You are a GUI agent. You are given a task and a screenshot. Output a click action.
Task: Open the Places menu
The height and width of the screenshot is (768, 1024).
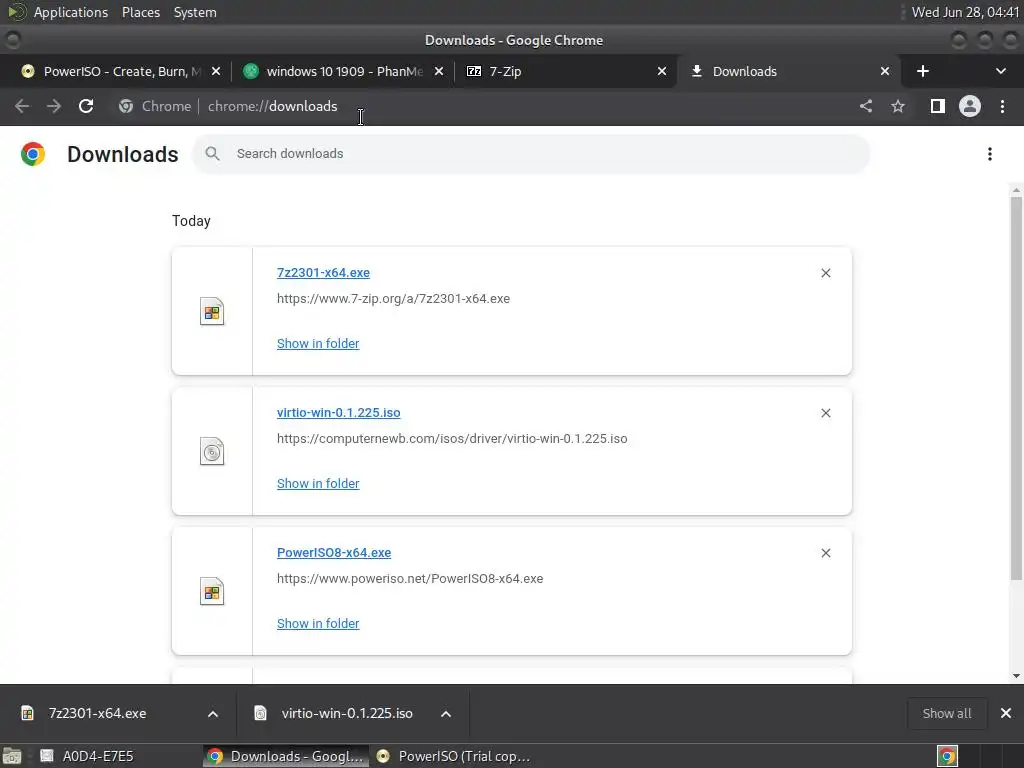pos(140,12)
